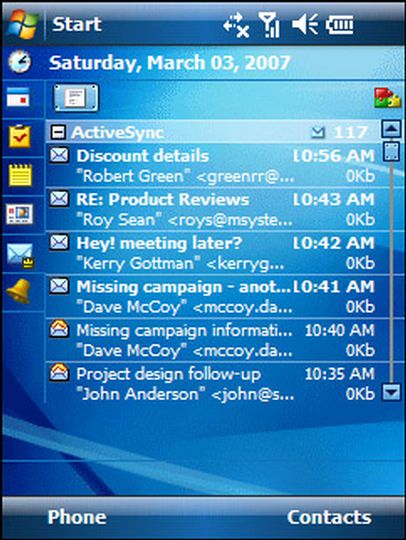The image size is (406, 540).
Task: Check the phone signal strength icon
Action: click(269, 25)
